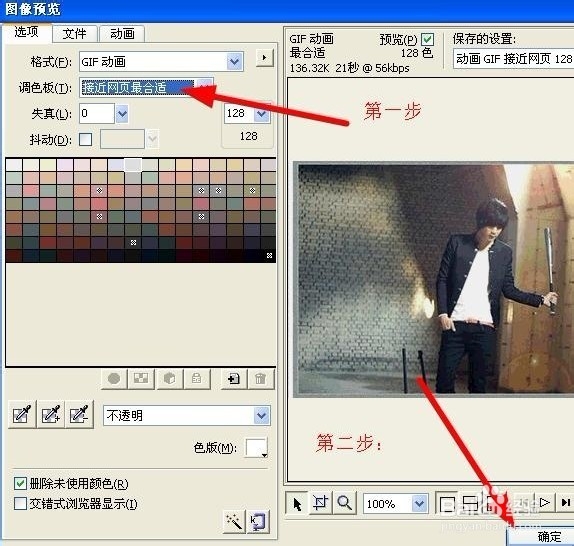Open the 128 colors count dropdown
Viewport: 574px width, 546px height.
point(262,113)
